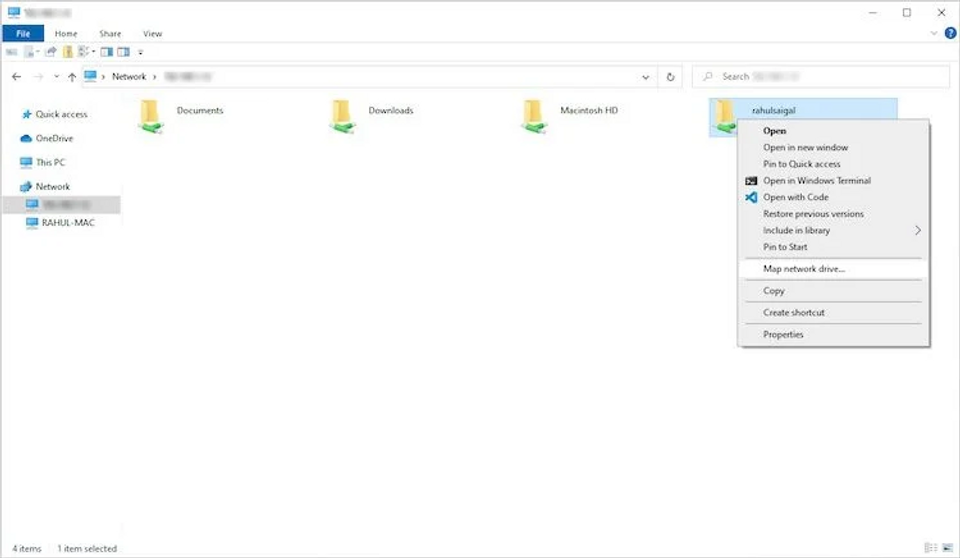Open Customize Quick Access Toolbar dropdown
960x558 pixels.
coord(140,53)
